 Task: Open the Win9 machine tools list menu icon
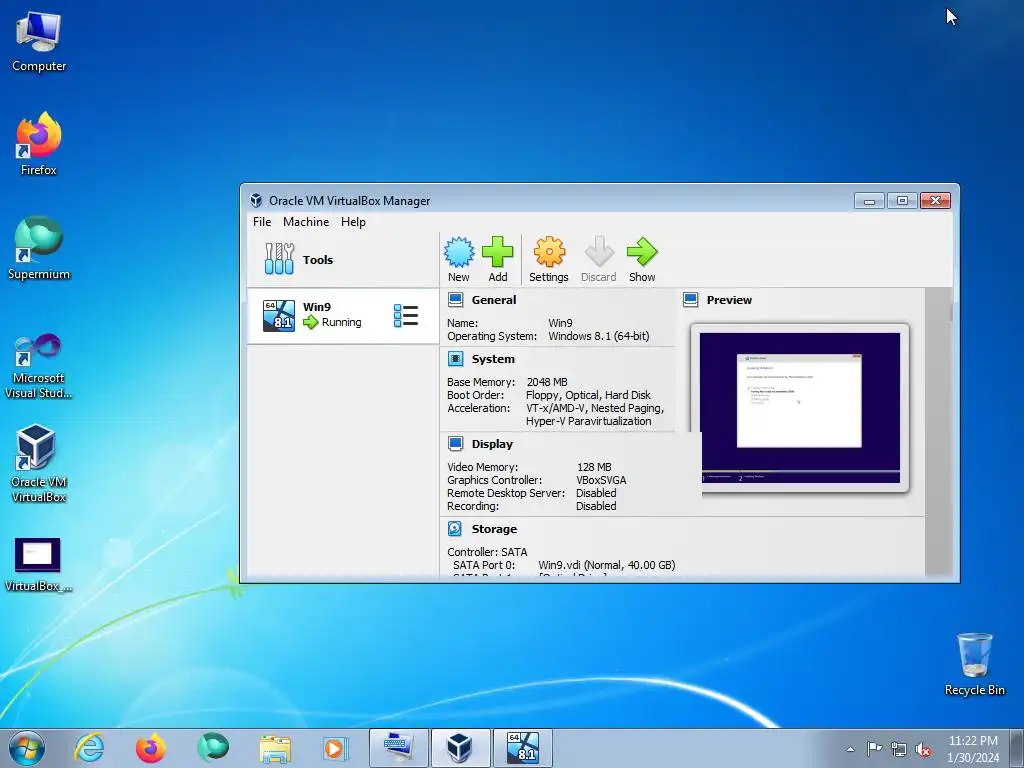(406, 315)
